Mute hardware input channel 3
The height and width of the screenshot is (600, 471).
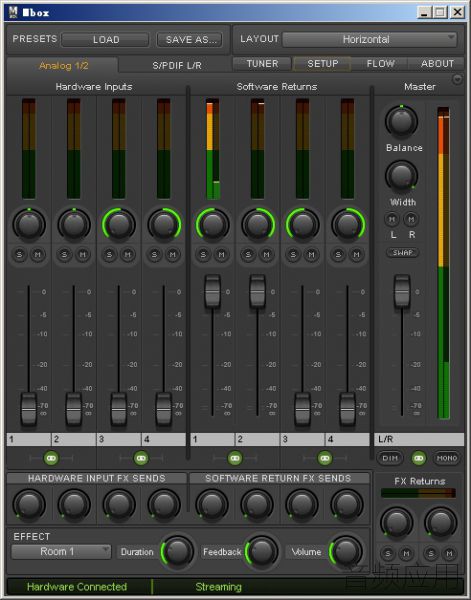[x=128, y=254]
